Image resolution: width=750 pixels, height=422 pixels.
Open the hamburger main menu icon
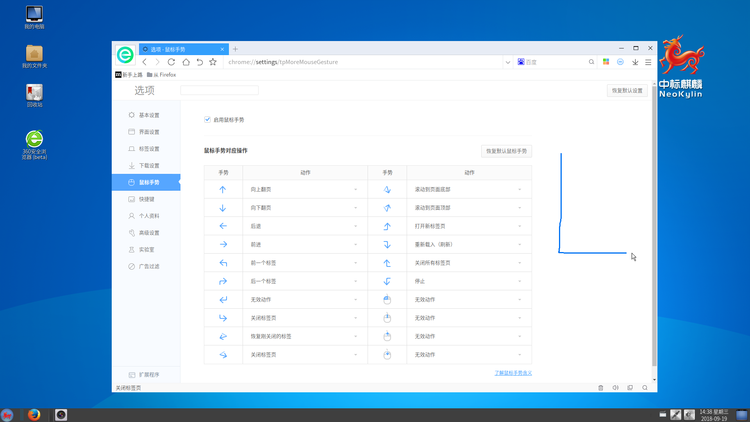point(648,62)
